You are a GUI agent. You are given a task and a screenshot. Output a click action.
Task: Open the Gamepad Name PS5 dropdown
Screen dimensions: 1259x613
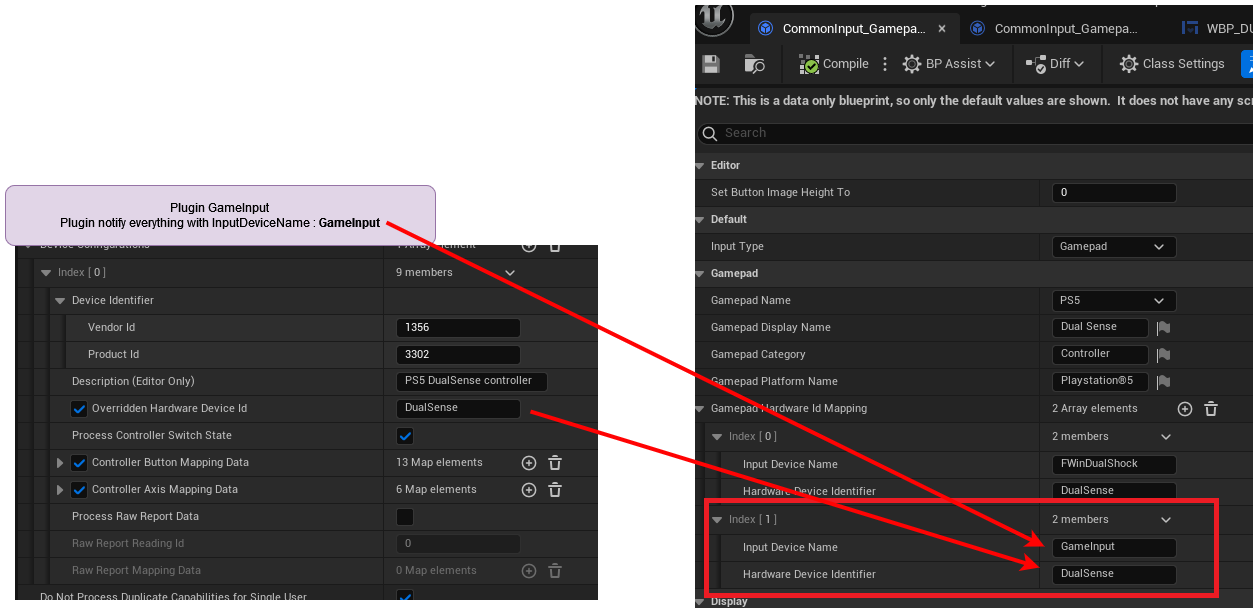(x=1114, y=301)
